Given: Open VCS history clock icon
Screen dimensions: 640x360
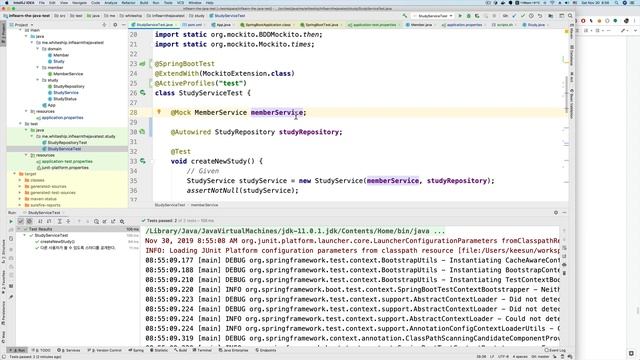Looking at the screenshot, I should [531, 16].
